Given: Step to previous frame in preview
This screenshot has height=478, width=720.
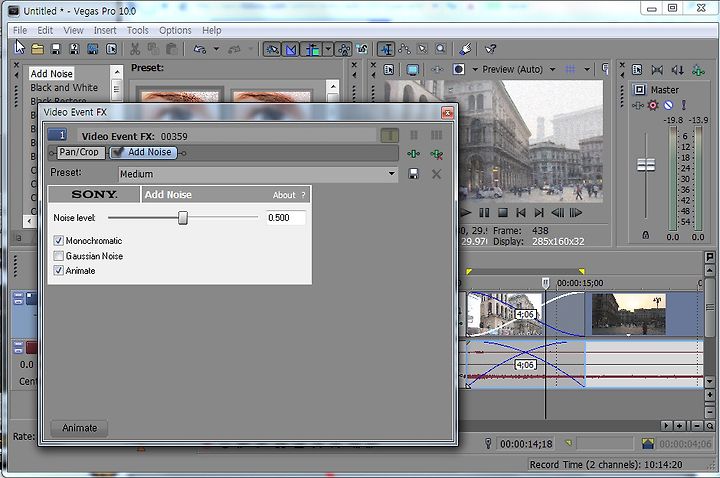Looking at the screenshot, I should coord(557,213).
